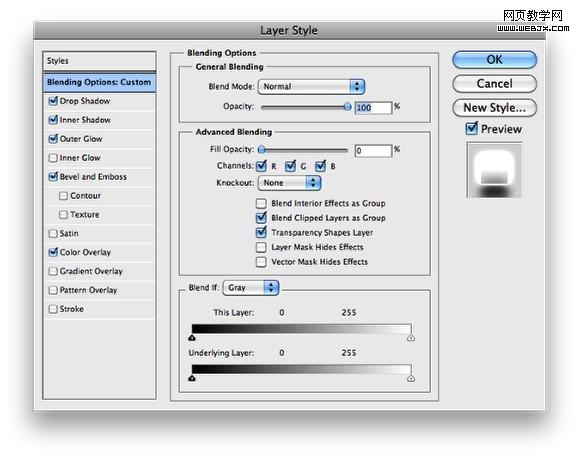Open Color Overlay settings by its label

tap(85, 252)
